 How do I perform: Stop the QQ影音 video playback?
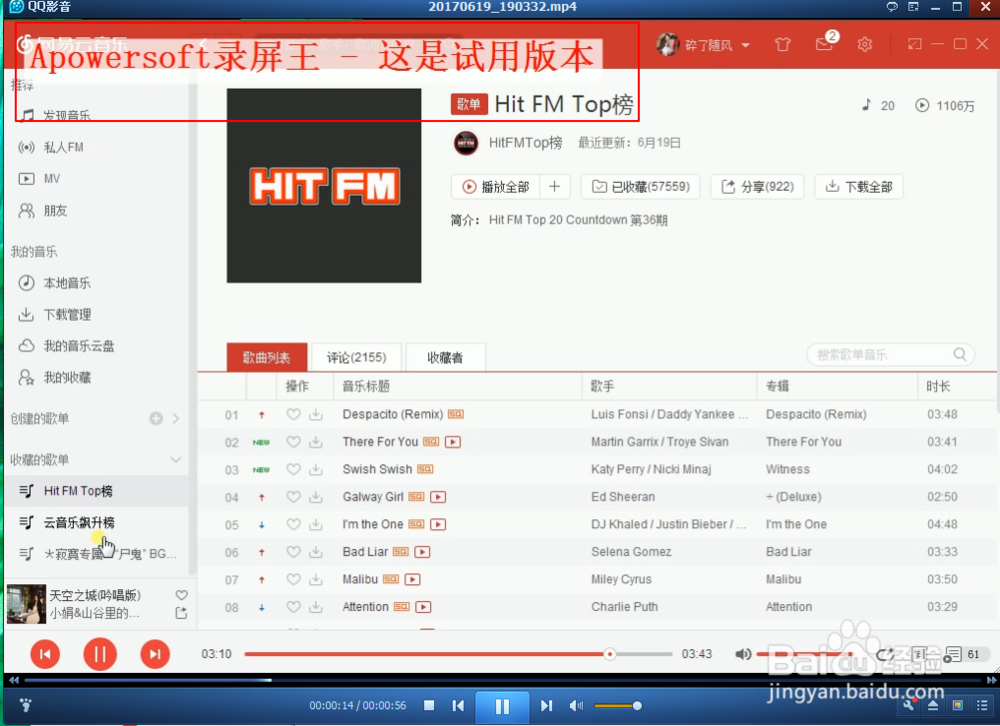(429, 706)
